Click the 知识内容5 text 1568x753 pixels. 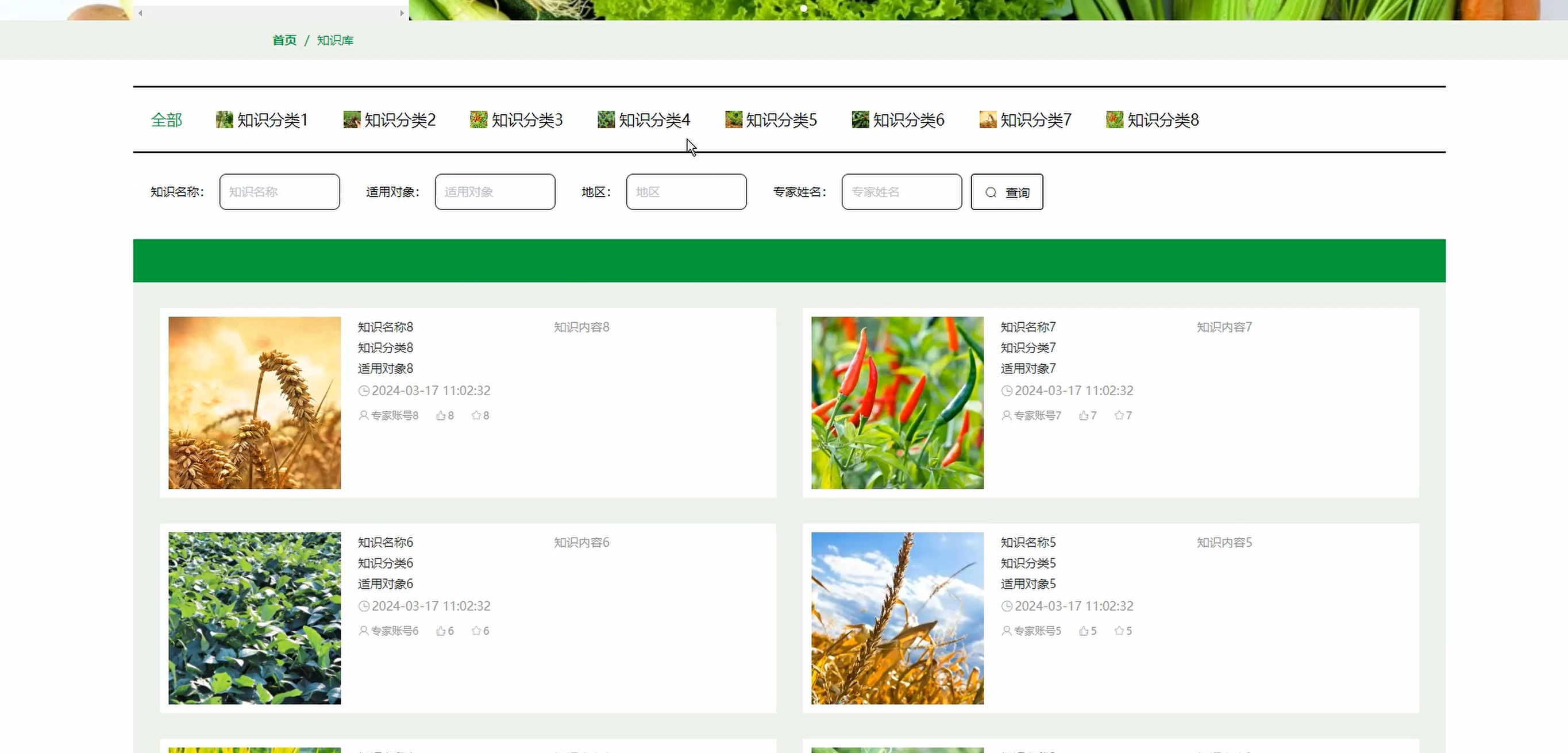point(1224,542)
